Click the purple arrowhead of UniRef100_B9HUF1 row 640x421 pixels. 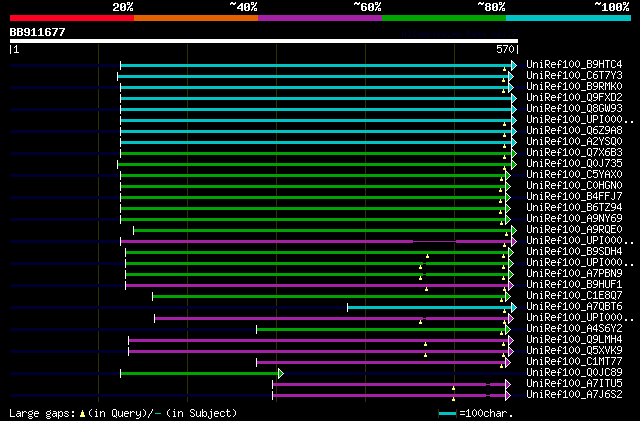[x=511, y=285]
